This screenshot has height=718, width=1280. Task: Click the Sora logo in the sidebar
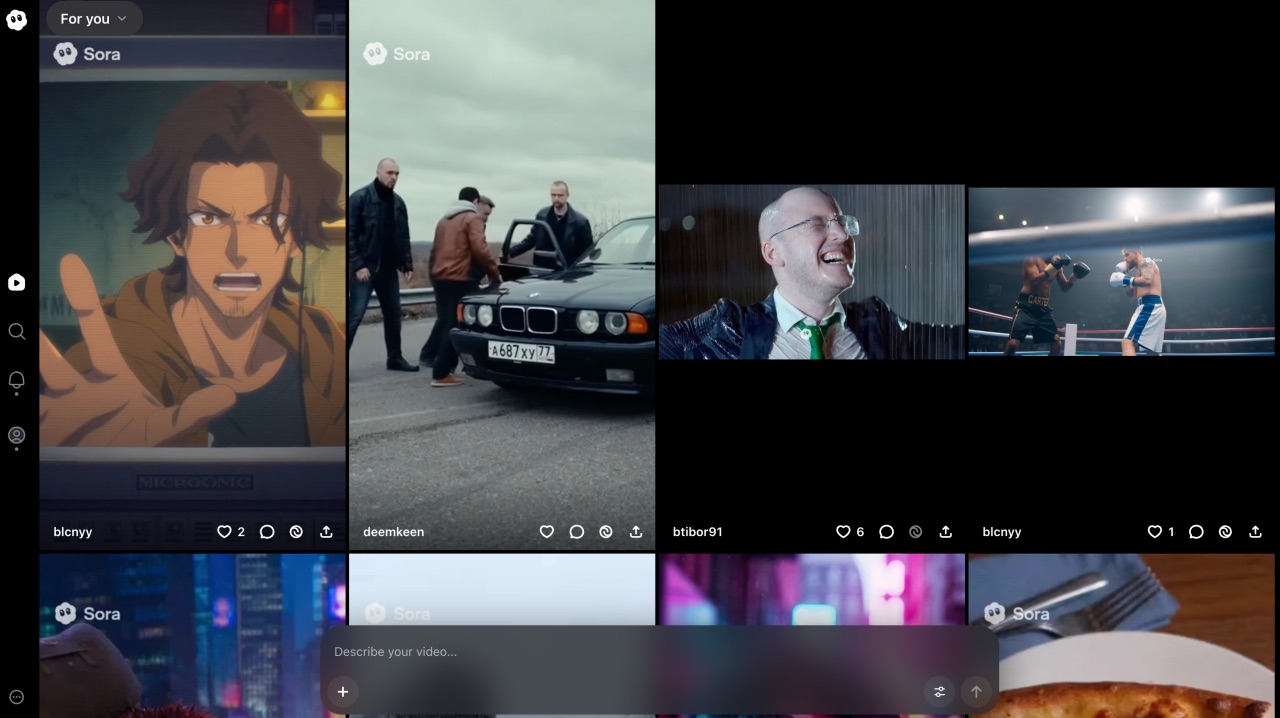click(x=16, y=19)
